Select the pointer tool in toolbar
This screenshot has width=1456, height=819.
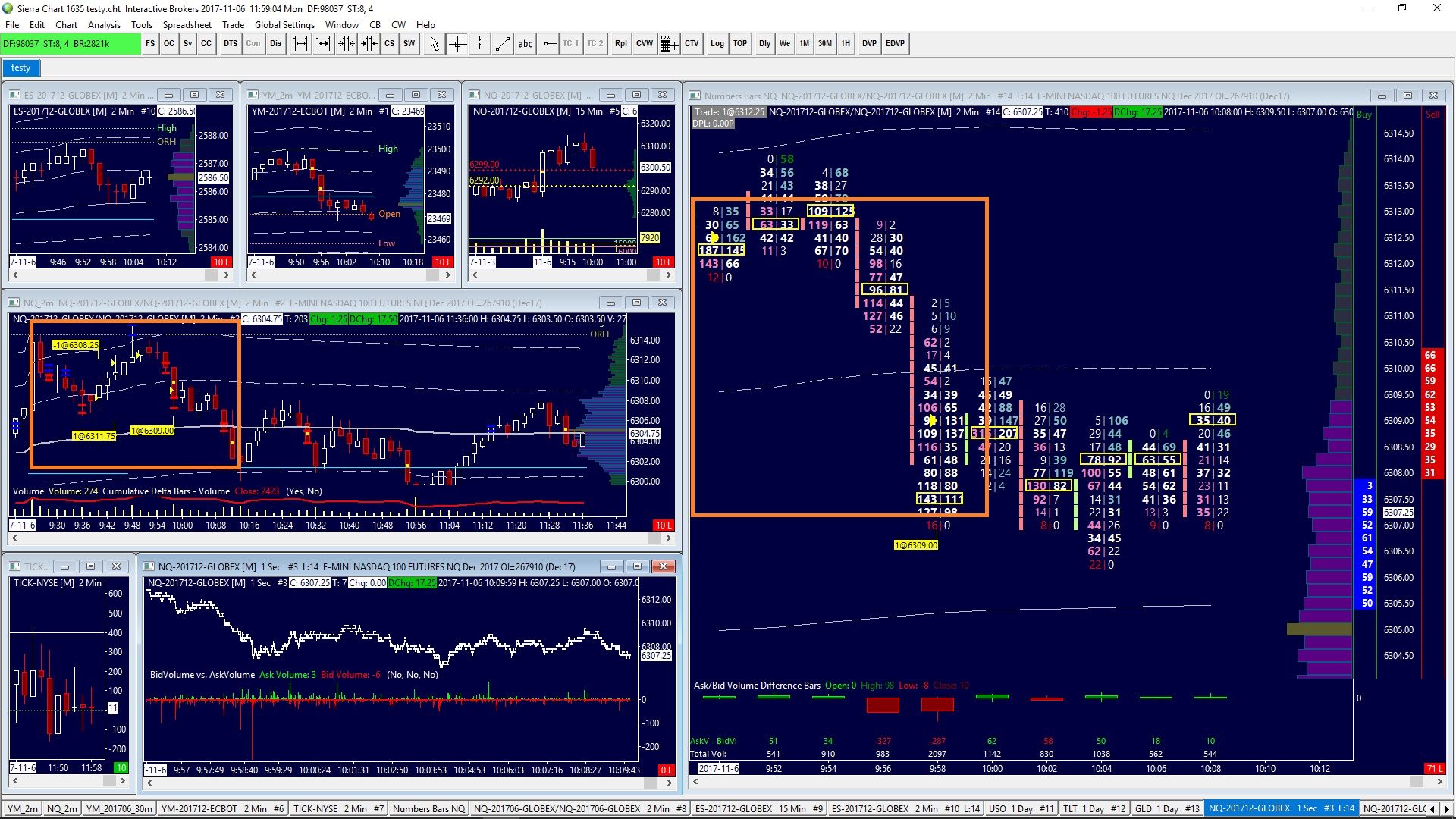[434, 44]
